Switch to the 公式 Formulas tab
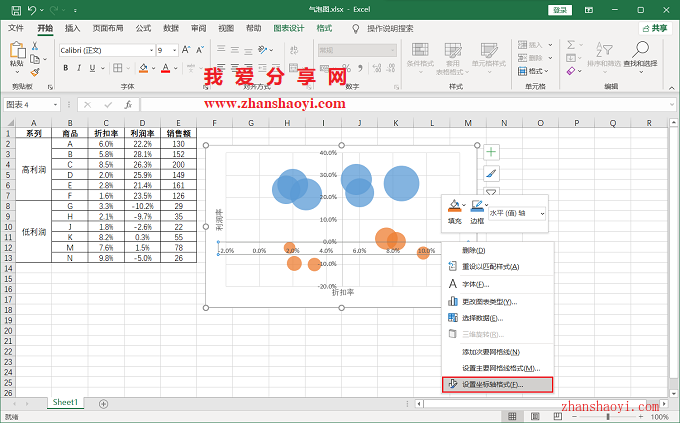 [143, 28]
